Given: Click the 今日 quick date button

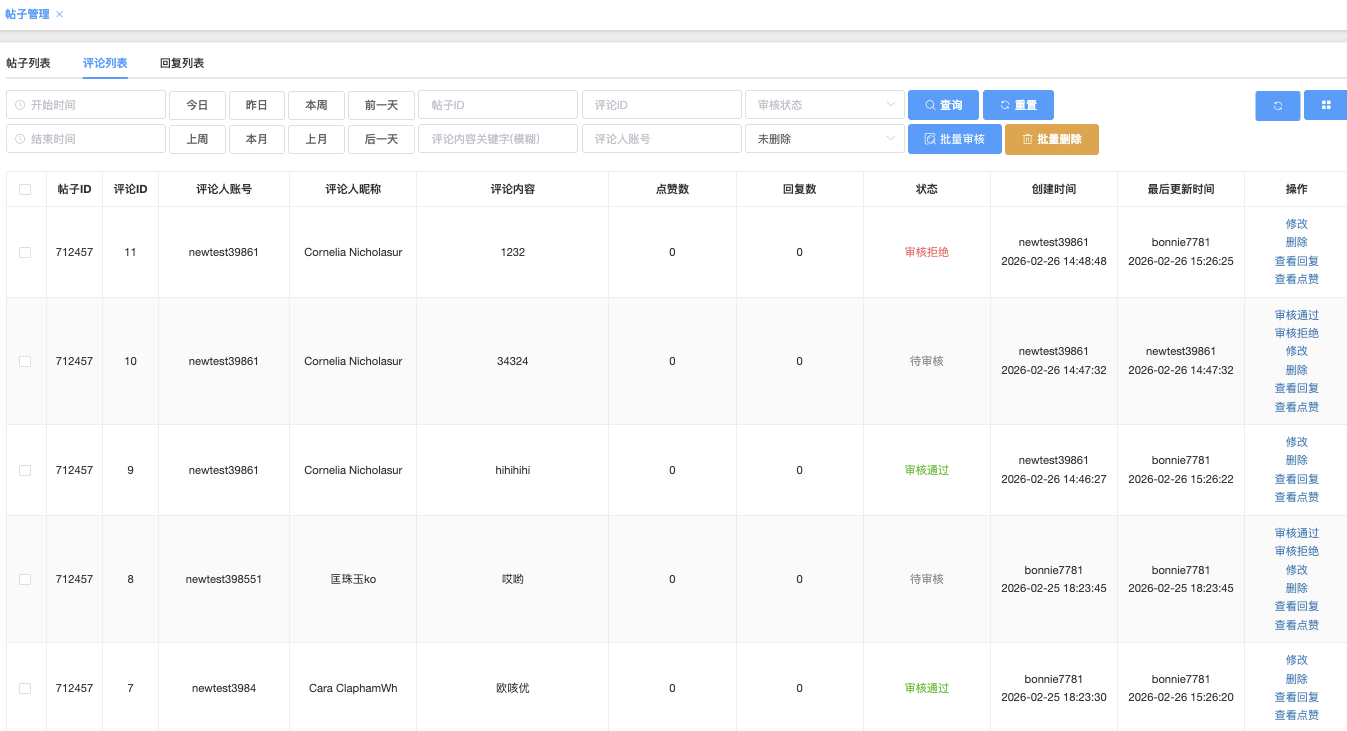Looking at the screenshot, I should [x=197, y=105].
